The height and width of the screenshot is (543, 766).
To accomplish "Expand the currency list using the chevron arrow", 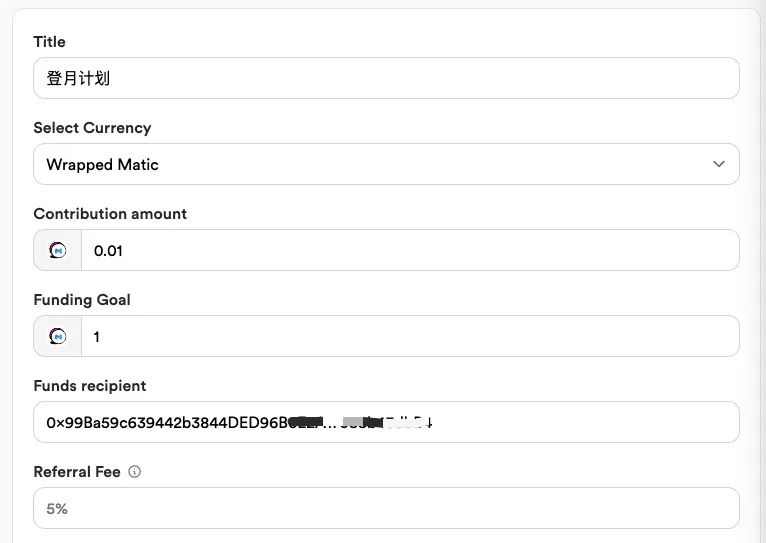I will (719, 164).
